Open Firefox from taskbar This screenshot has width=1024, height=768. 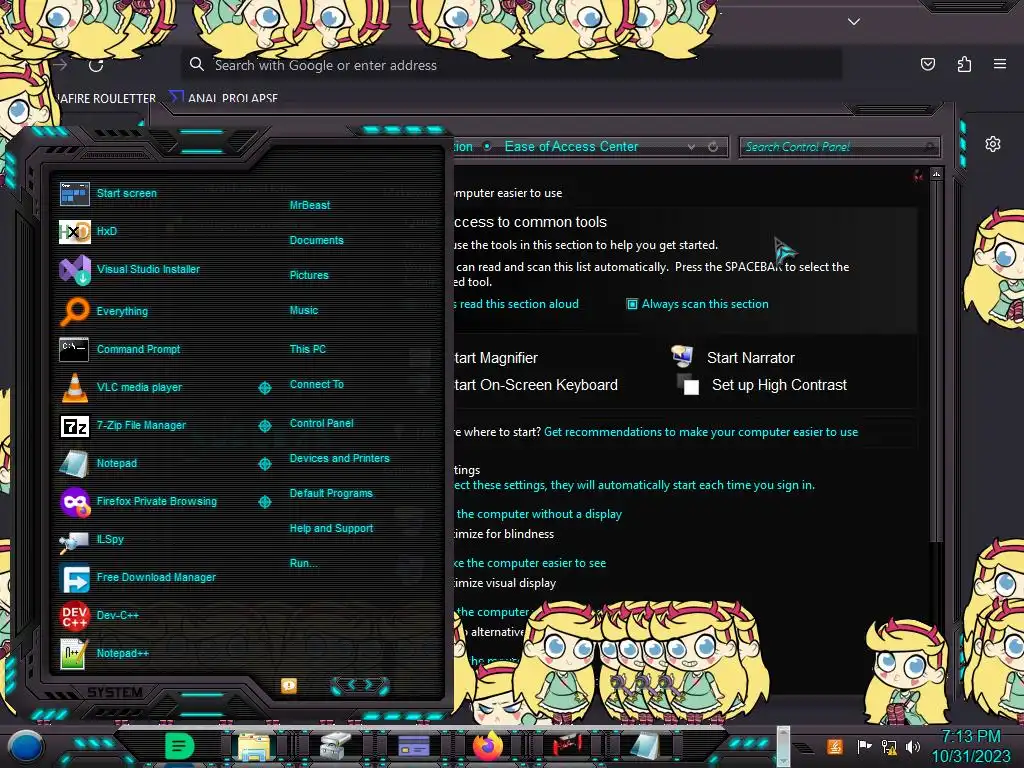click(x=487, y=745)
